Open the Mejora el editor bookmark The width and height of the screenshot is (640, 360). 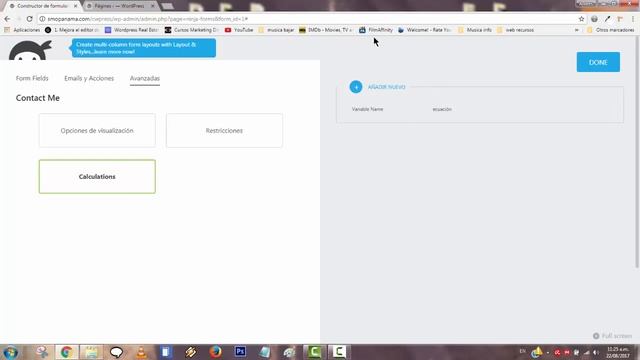coord(71,30)
